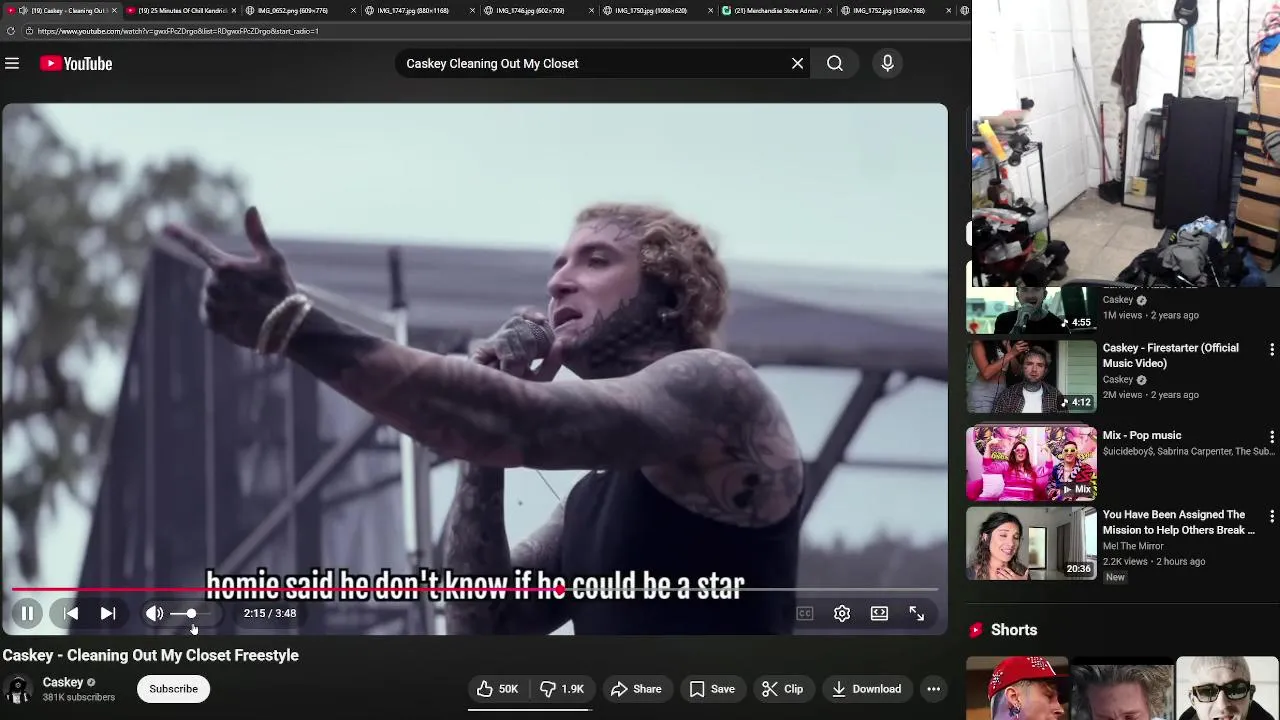Click the '381K subscribers' text
The width and height of the screenshot is (1280, 720).
point(78,698)
